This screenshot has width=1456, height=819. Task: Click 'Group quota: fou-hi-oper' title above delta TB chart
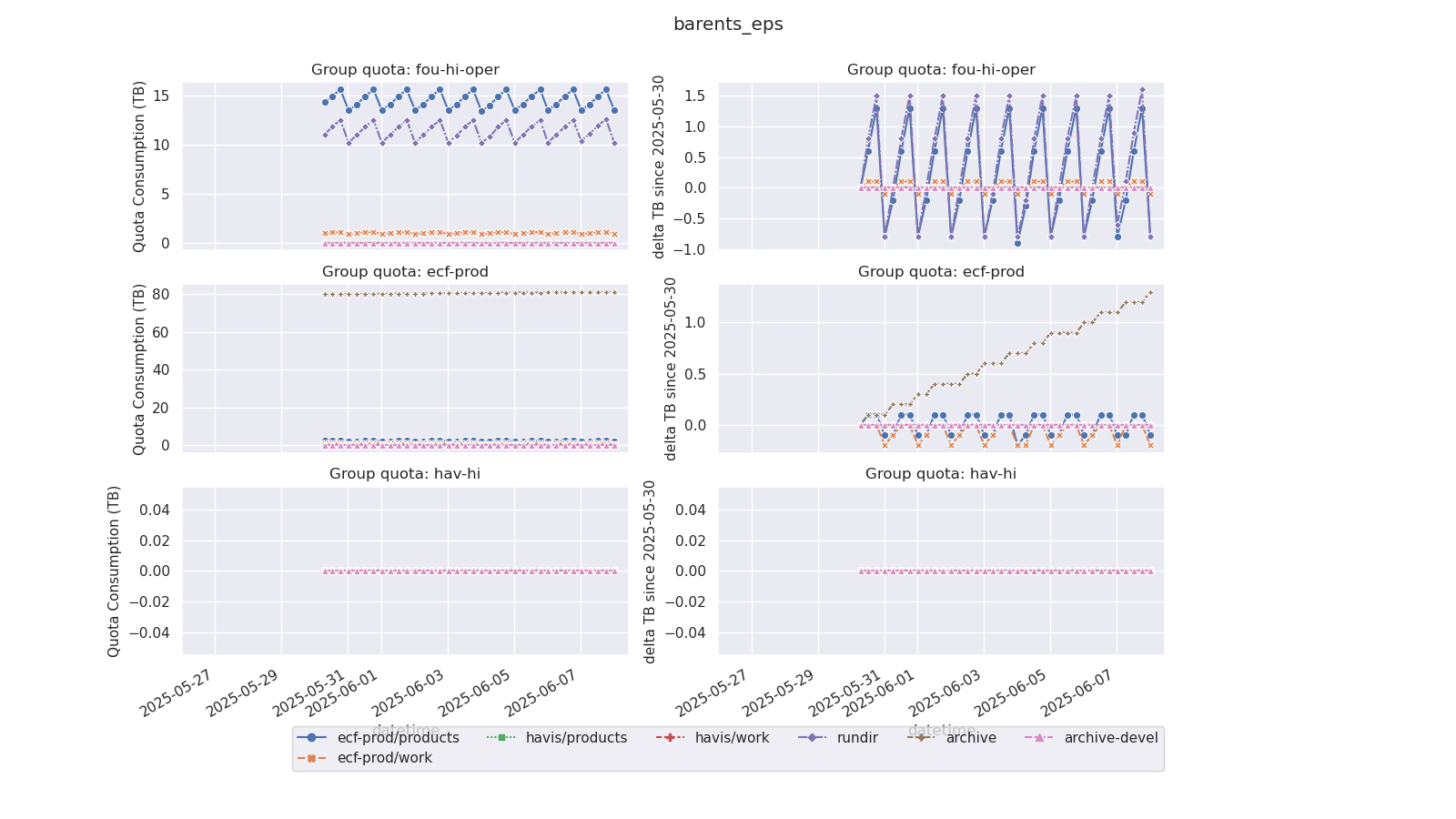[941, 70]
